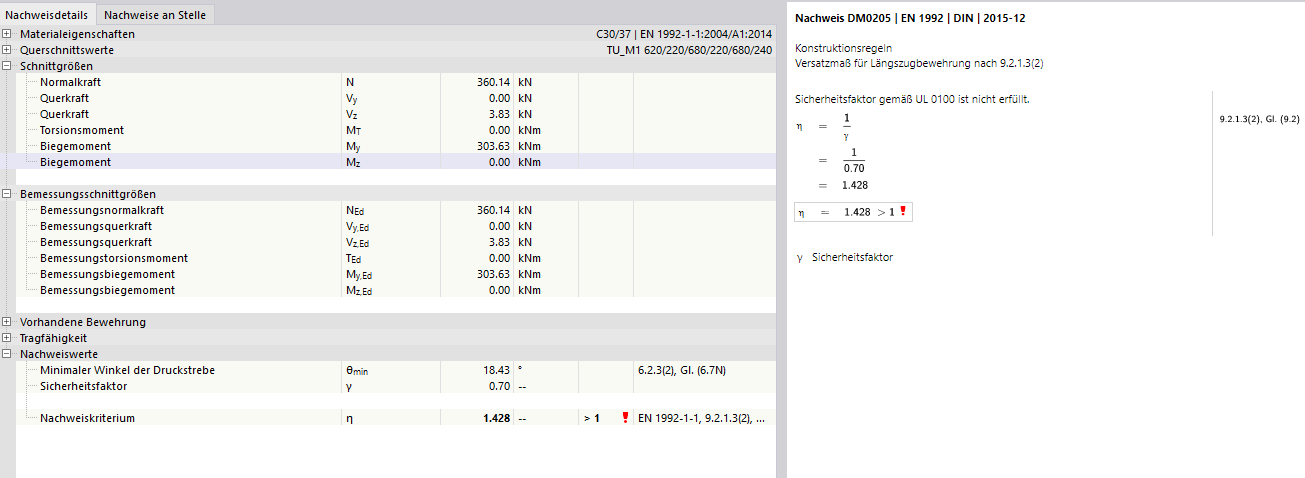The height and width of the screenshot is (478, 1305).
Task: Click red exclamation mark beside 1.428 > 1 result
Action: 902,212
